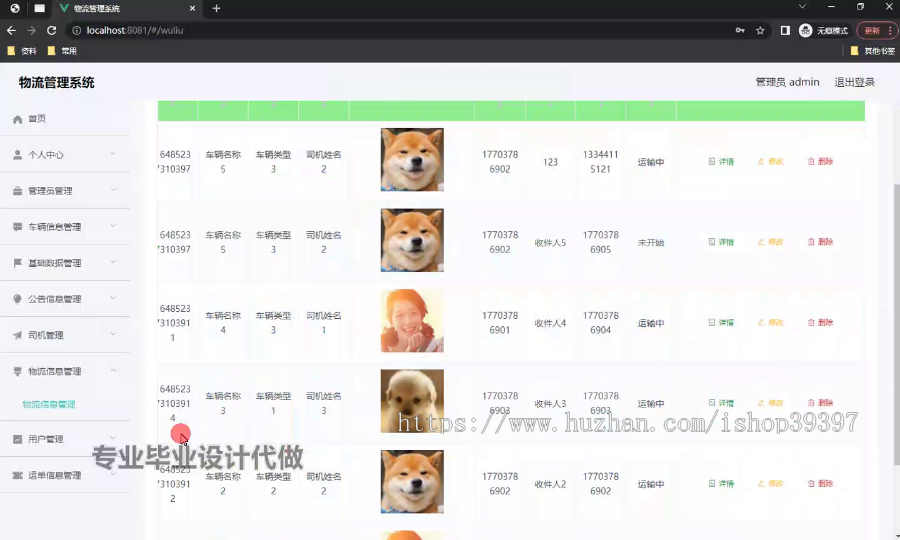View site information icon before localhost URL

[x=76, y=30]
